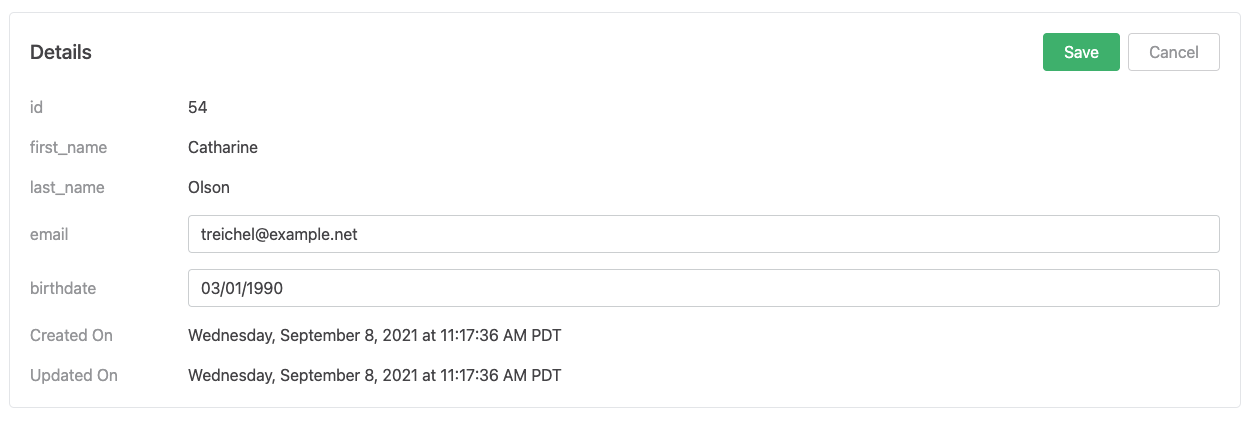Click the Updated On label
This screenshot has height=425, width=1255.
74,375
